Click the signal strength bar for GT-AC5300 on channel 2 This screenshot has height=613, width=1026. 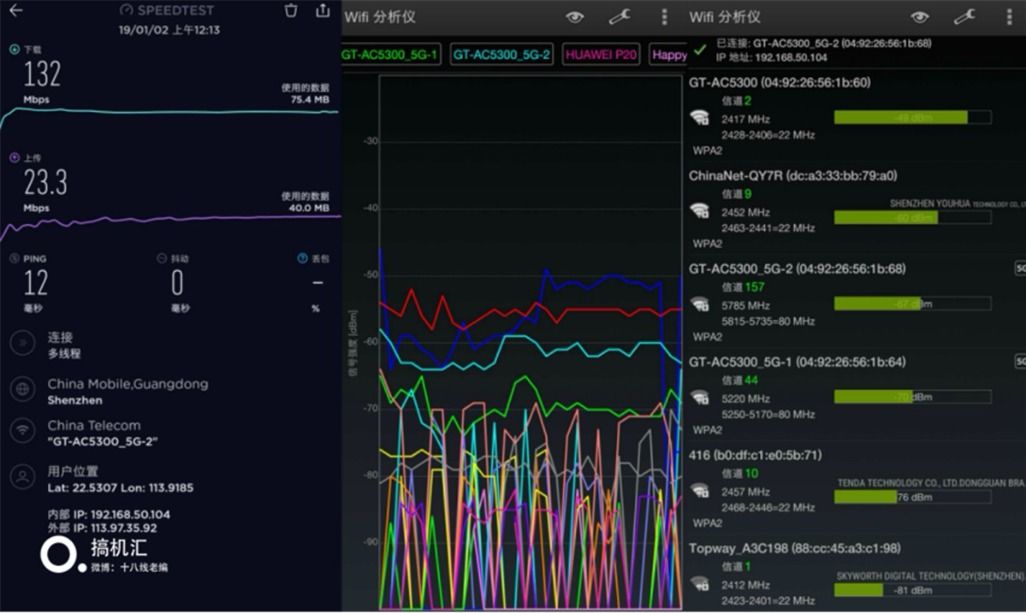[912, 117]
